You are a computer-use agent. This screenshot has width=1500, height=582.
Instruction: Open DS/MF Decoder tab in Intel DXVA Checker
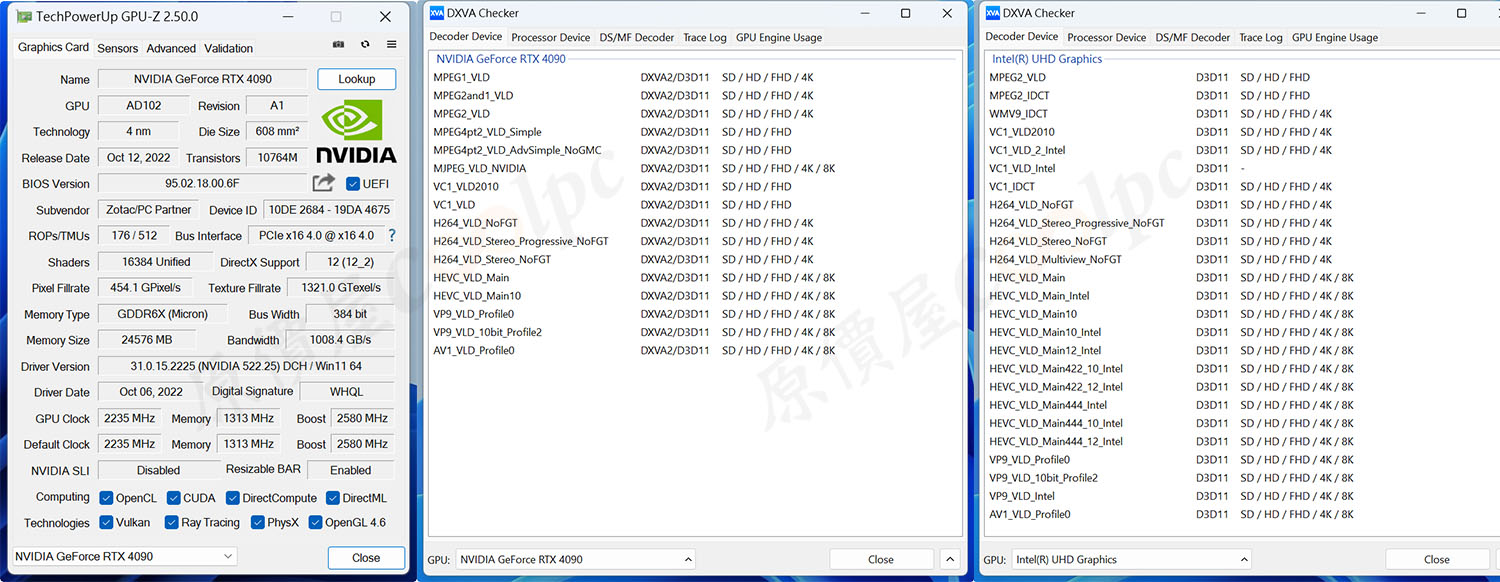1193,38
